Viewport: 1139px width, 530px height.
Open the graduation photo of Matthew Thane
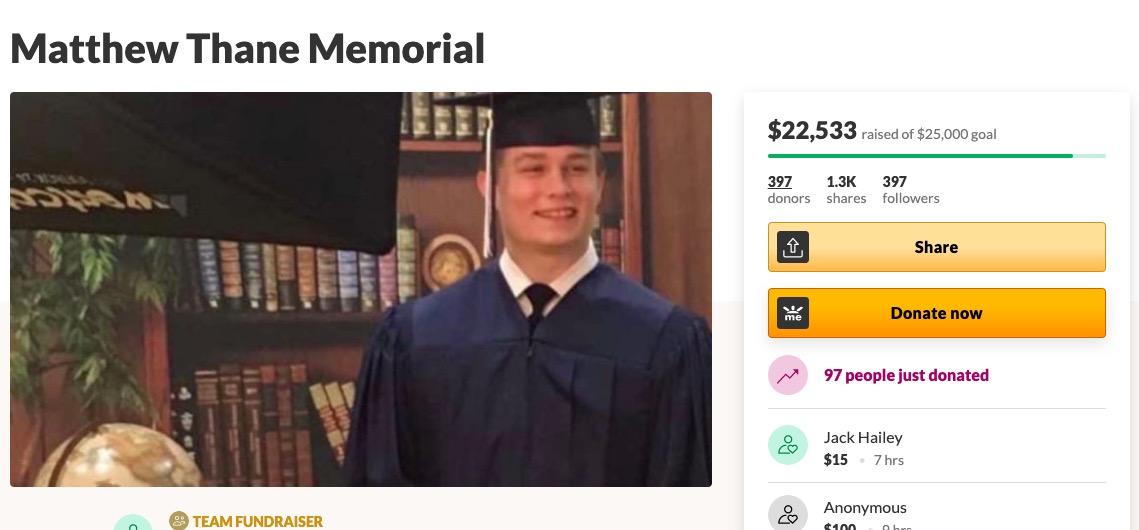(x=361, y=289)
